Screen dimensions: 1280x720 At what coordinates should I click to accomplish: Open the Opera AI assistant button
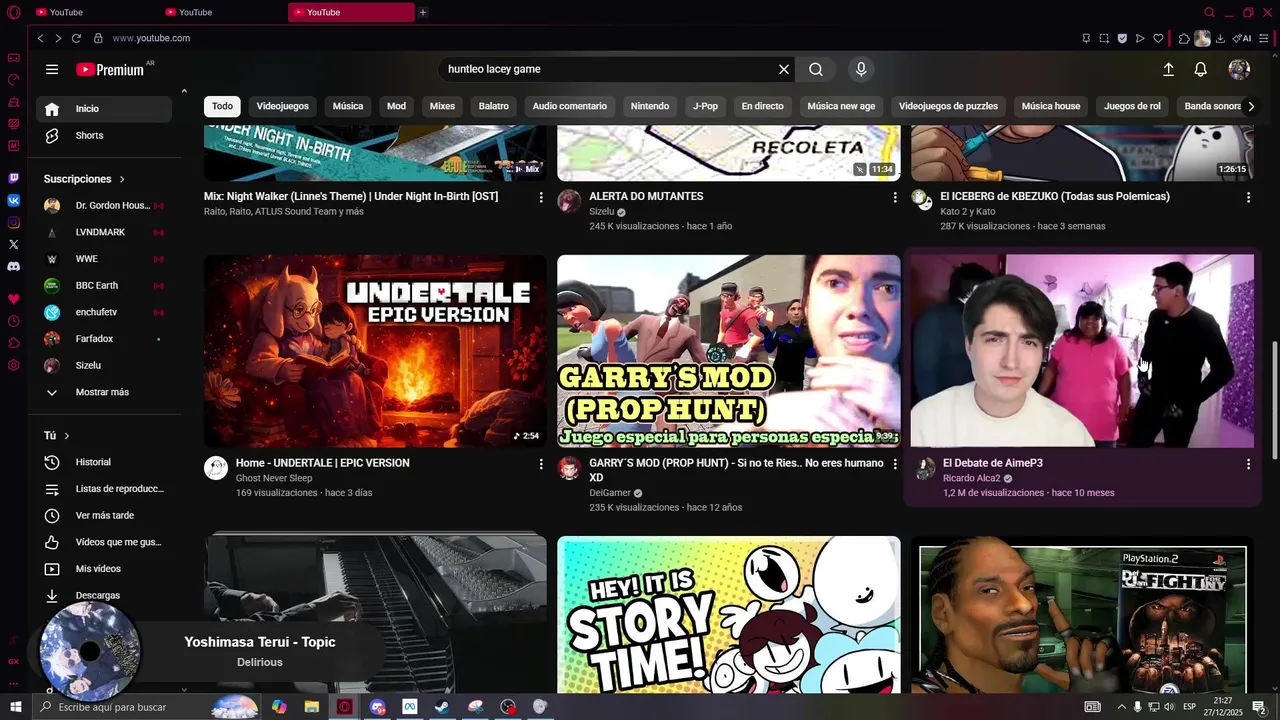[1242, 38]
